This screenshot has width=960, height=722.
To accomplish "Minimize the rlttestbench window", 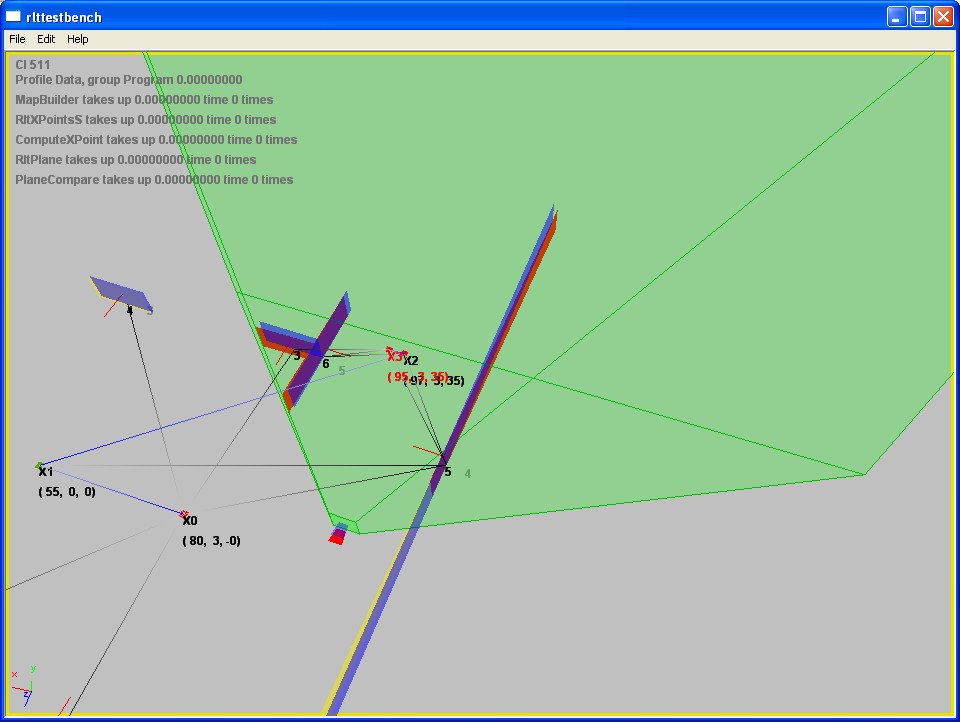I will pos(896,16).
